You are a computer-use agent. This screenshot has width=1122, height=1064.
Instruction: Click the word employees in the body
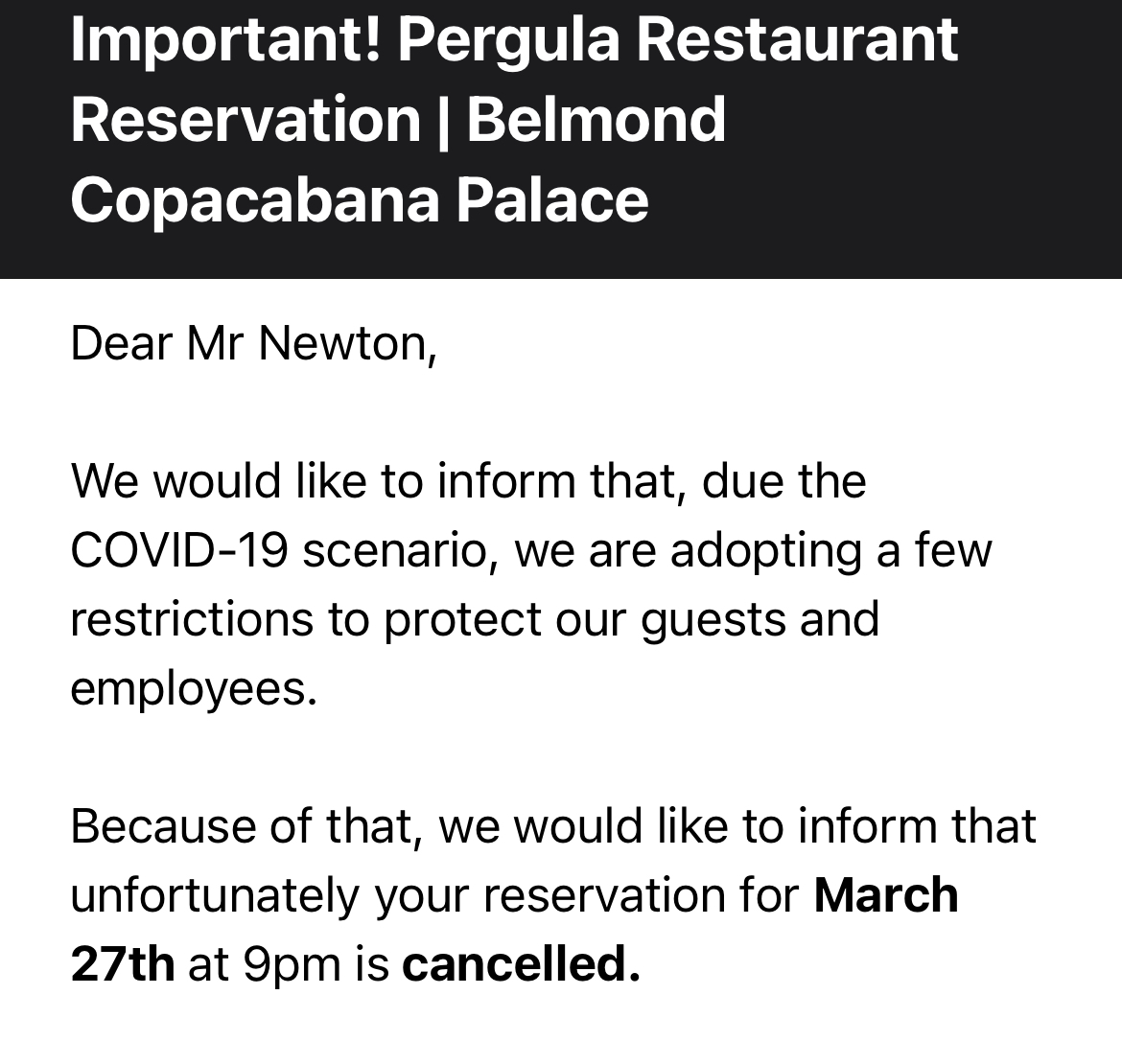click(193, 689)
